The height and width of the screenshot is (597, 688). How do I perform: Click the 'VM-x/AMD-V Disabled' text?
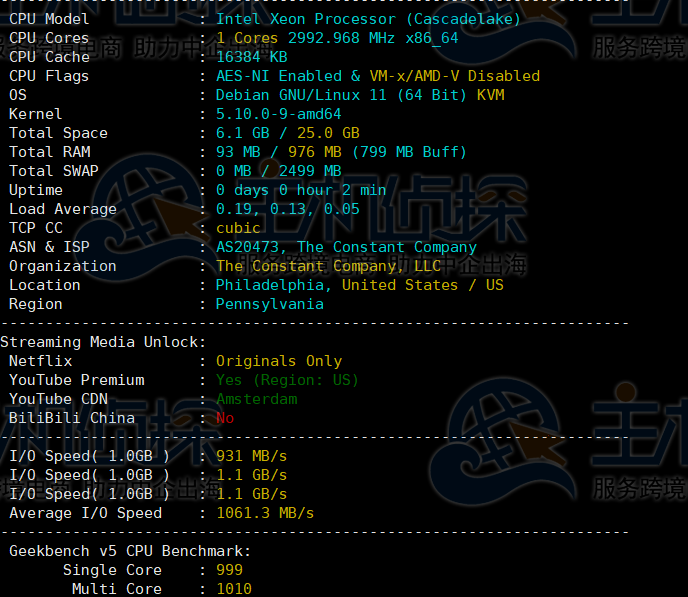click(x=455, y=76)
